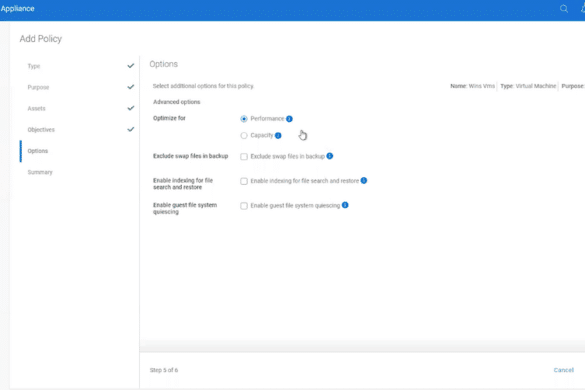Open info icon for Enable indexing option
Image resolution: width=585 pixels, height=390 pixels.
click(364, 181)
